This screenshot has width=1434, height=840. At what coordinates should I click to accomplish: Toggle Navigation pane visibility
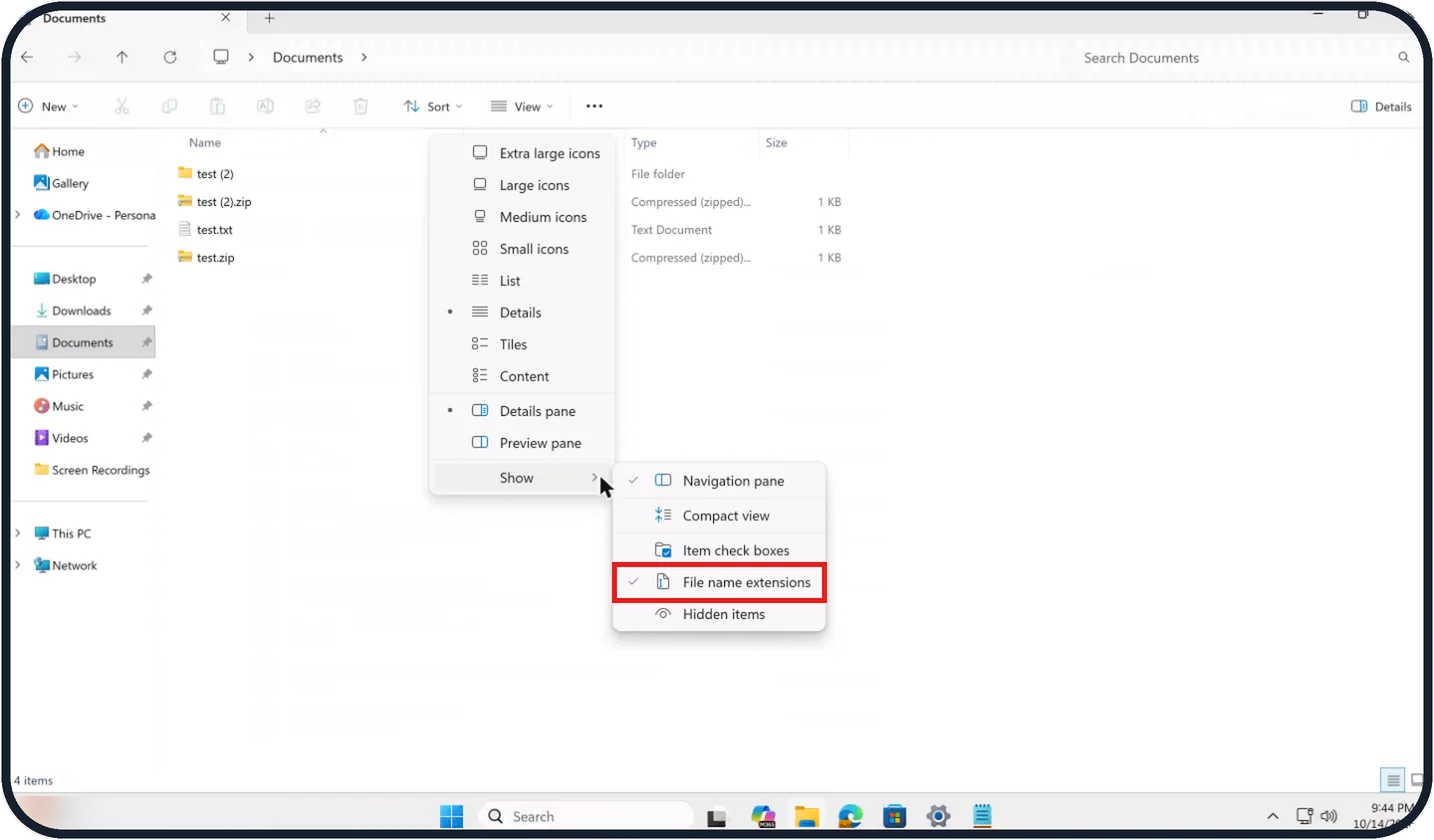[719, 481]
